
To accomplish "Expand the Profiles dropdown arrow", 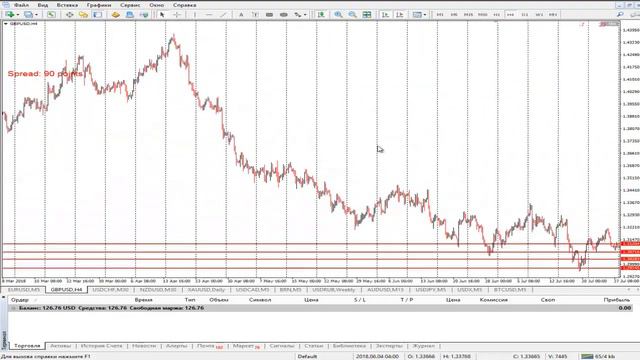I will click(x=36, y=15).
